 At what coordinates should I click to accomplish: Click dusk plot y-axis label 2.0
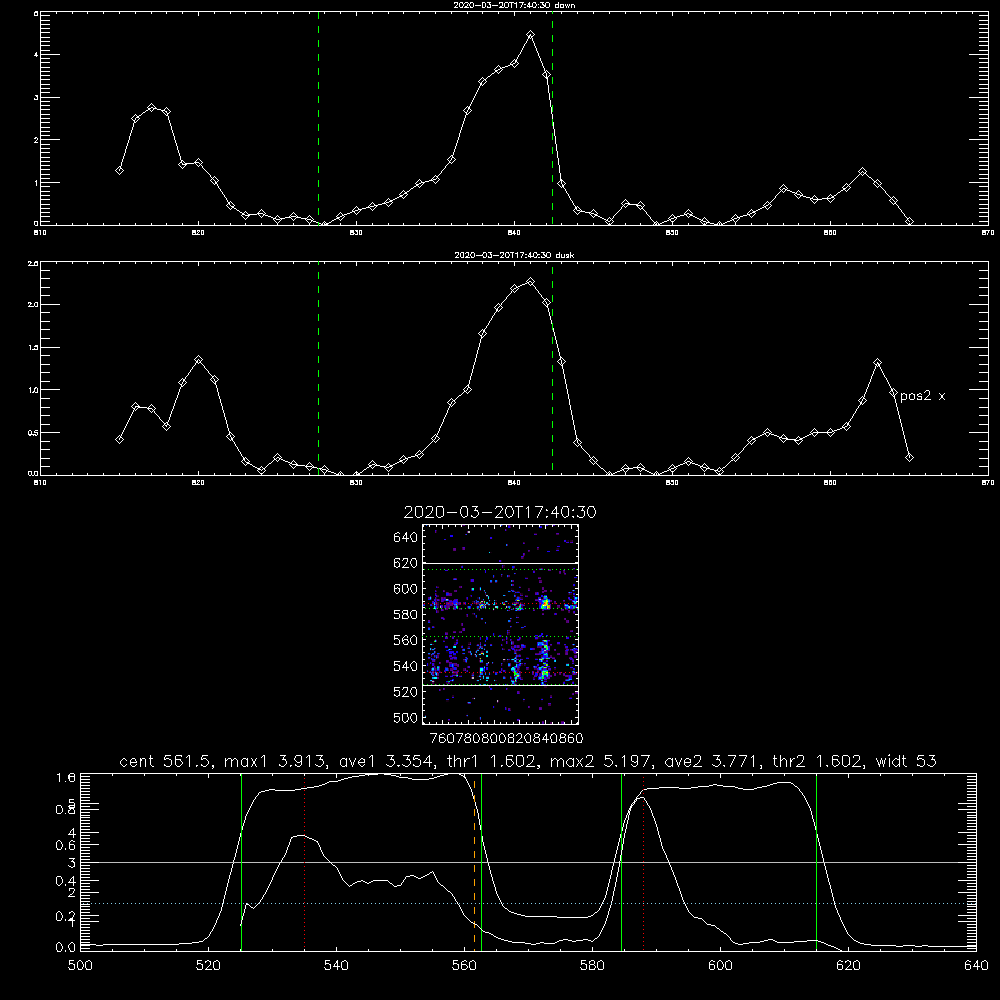click(34, 304)
